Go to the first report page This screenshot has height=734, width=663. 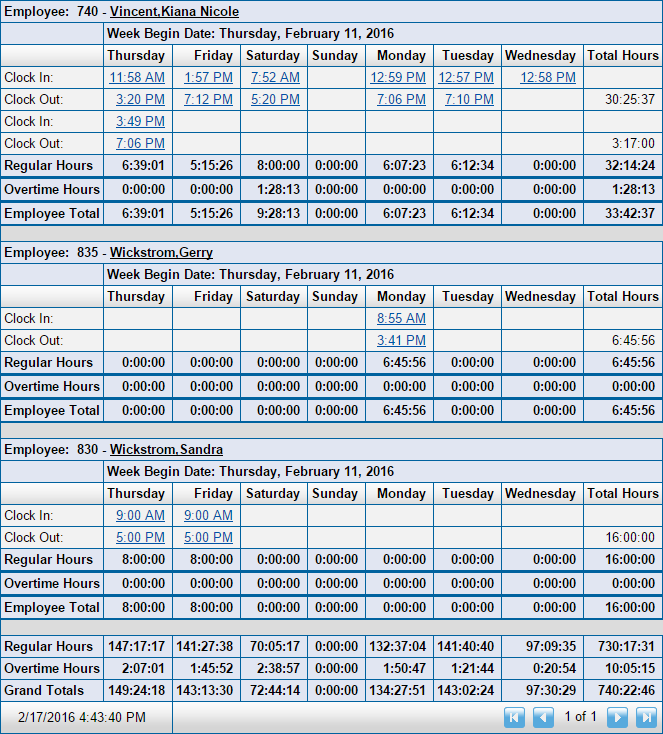point(514,717)
